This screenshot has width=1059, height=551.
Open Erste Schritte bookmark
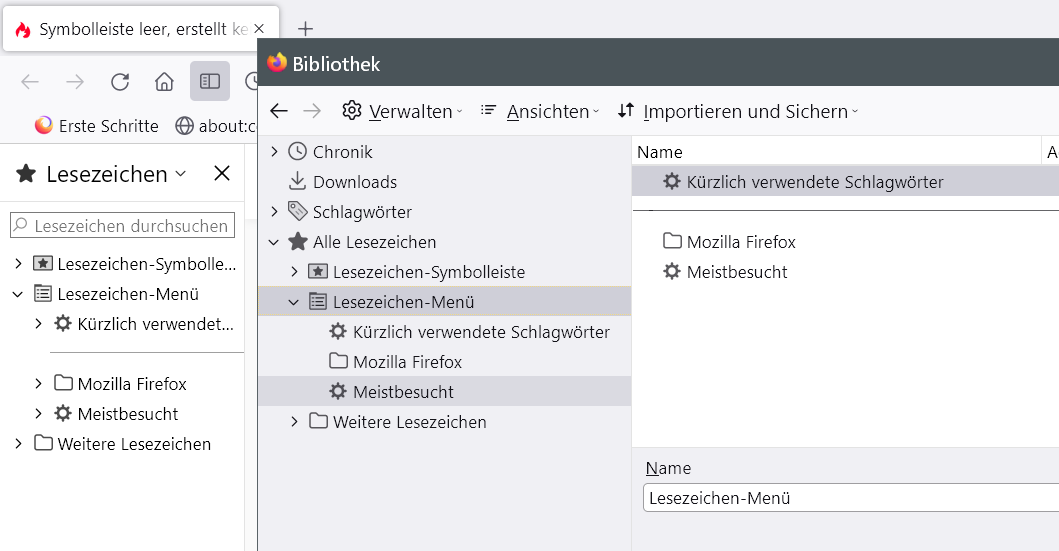97,126
